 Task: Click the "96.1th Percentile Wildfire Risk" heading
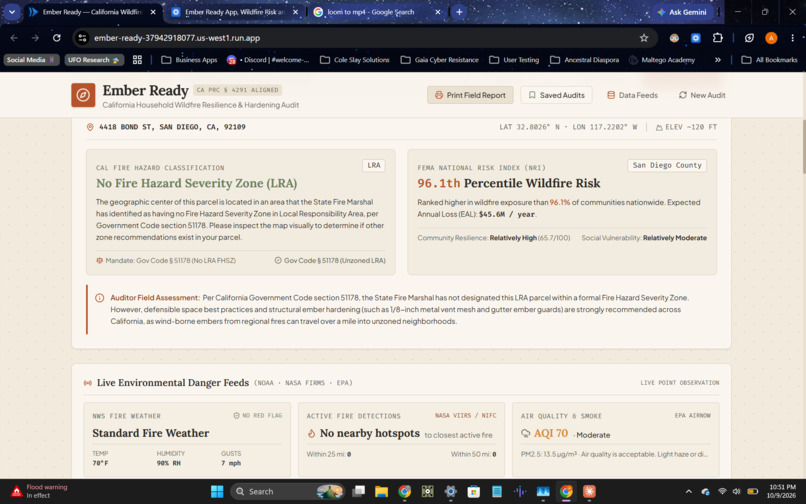pyautogui.click(x=508, y=184)
